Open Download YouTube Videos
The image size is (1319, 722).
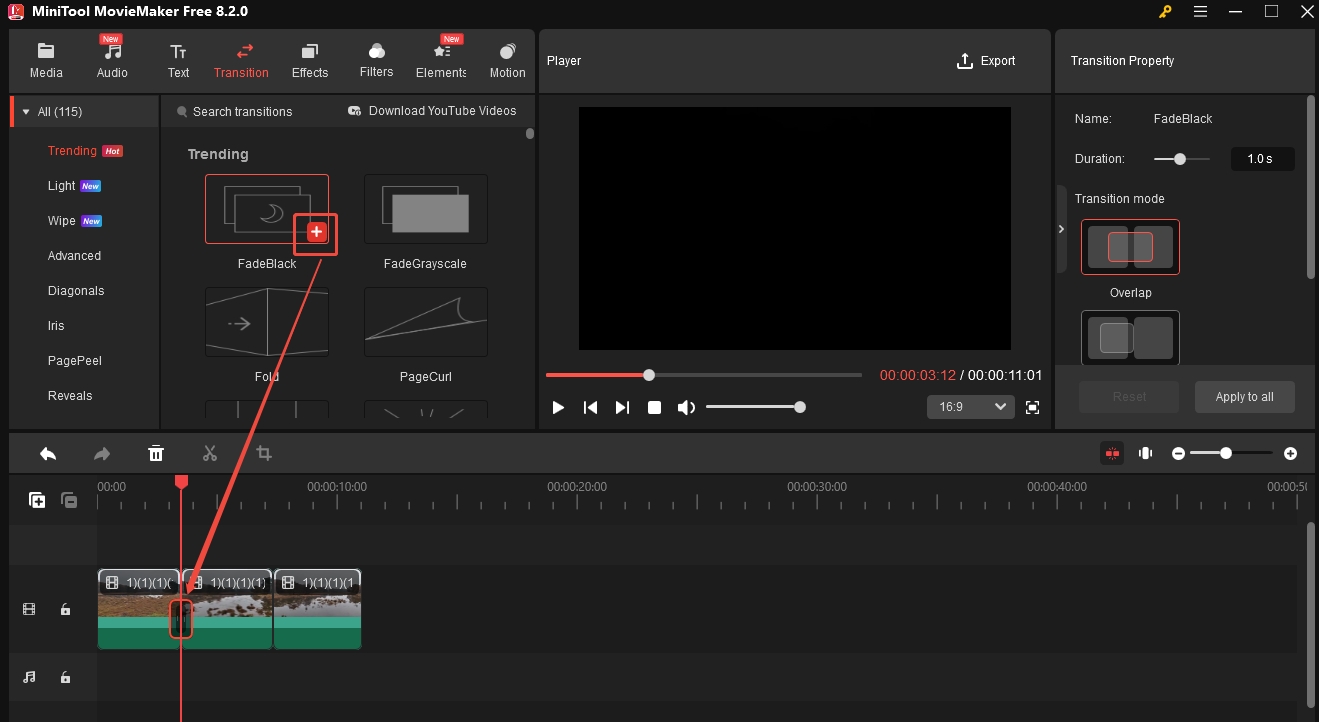(432, 111)
